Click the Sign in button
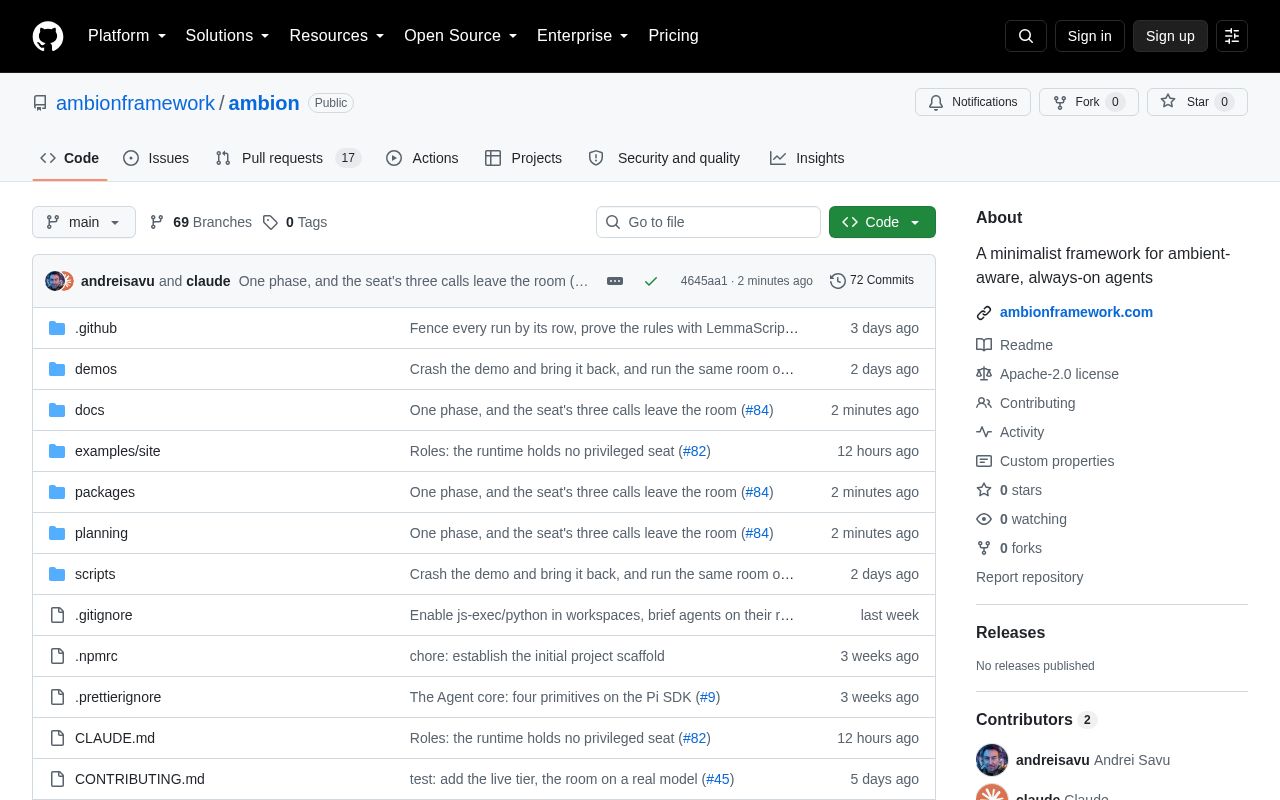The image size is (1280, 800). [1089, 36]
